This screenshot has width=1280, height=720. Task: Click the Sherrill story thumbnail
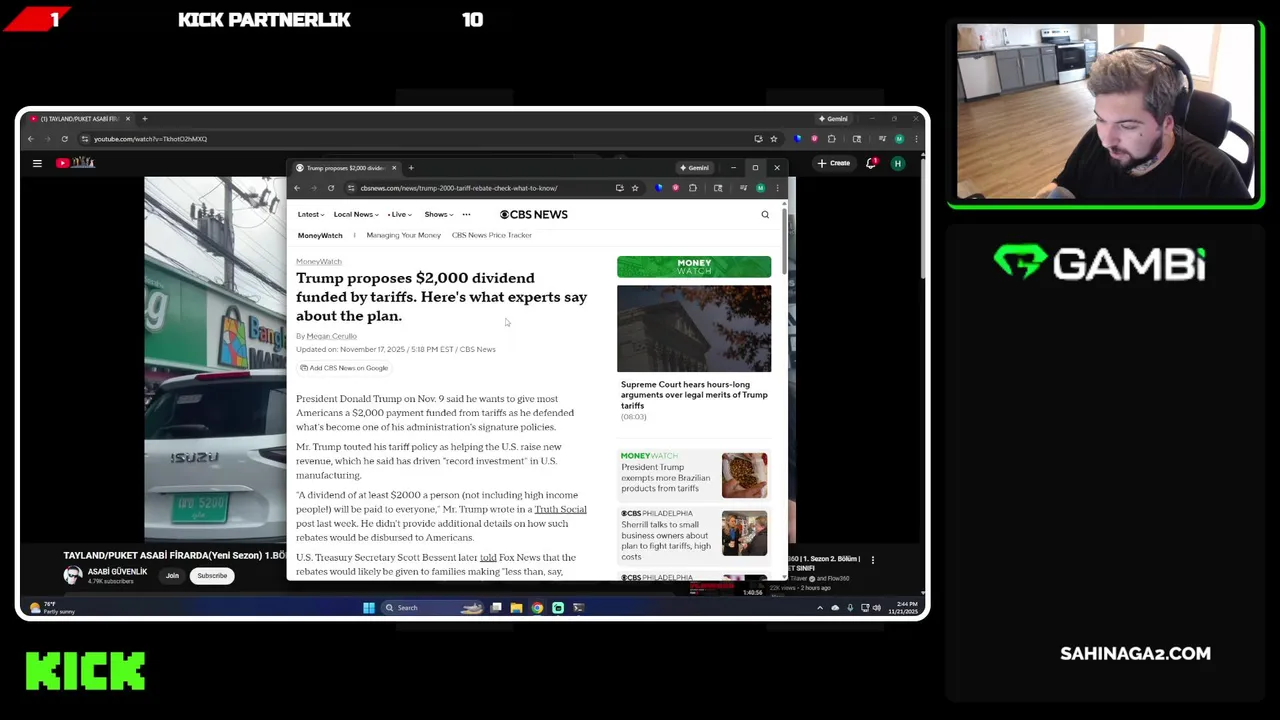point(745,534)
